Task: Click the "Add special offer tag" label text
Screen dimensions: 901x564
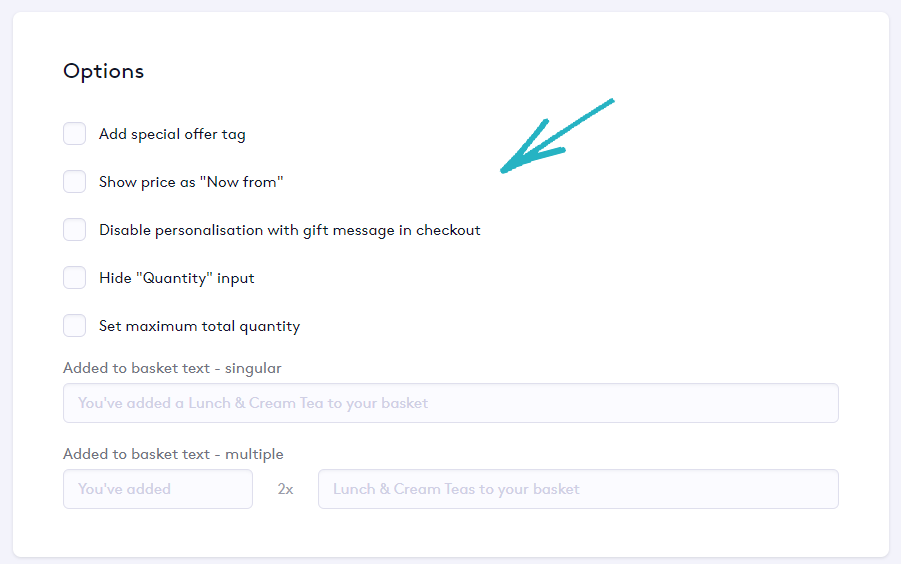Action: click(x=172, y=134)
